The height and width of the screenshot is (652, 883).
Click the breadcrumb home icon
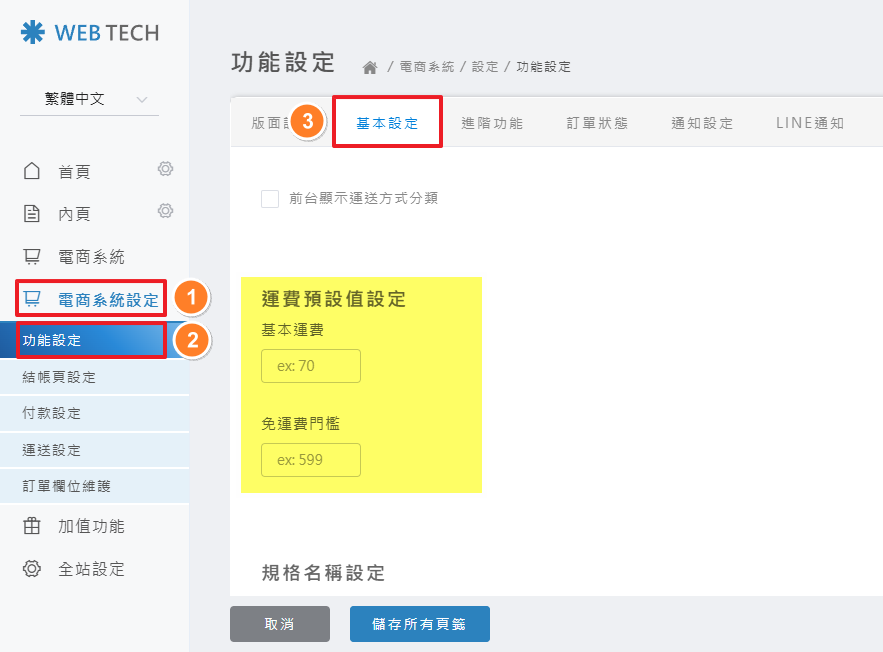point(370,67)
